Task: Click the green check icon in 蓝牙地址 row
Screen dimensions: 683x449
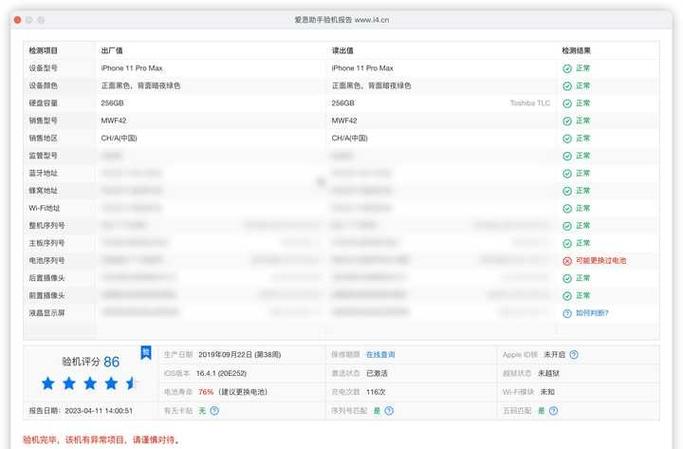Action: click(x=567, y=173)
